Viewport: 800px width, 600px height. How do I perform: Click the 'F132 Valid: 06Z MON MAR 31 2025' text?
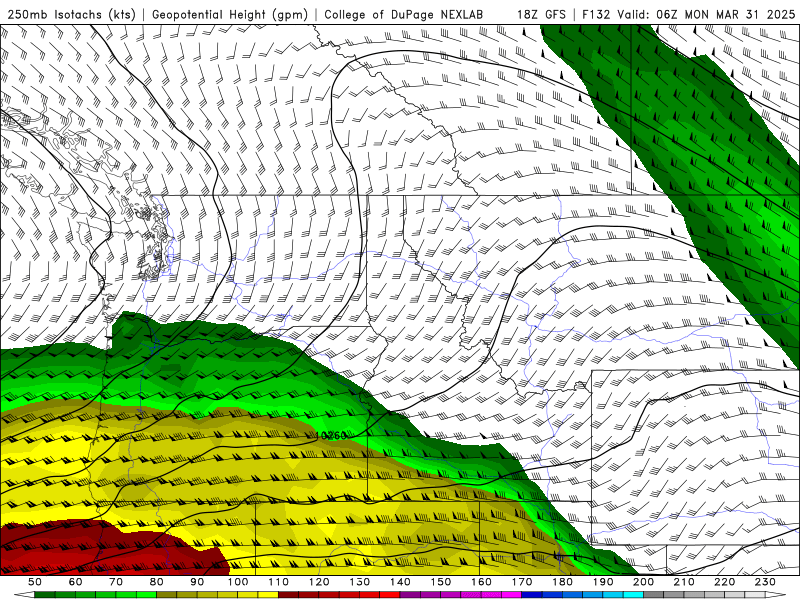688,15
